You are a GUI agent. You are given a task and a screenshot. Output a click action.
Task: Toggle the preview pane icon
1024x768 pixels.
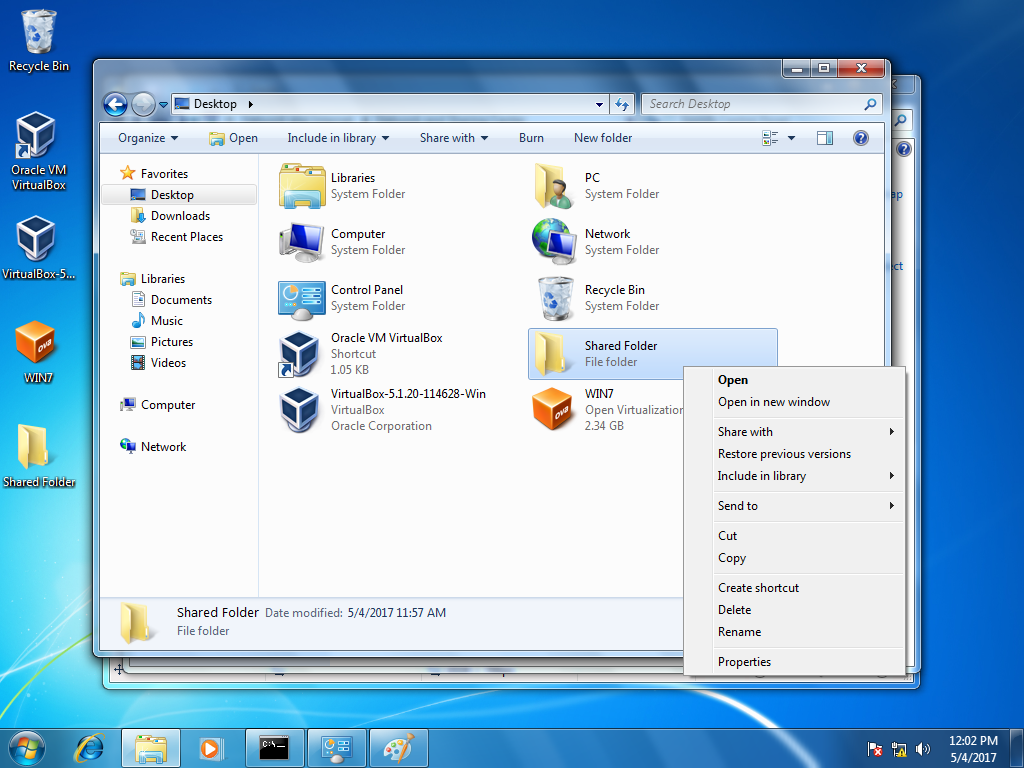point(825,138)
